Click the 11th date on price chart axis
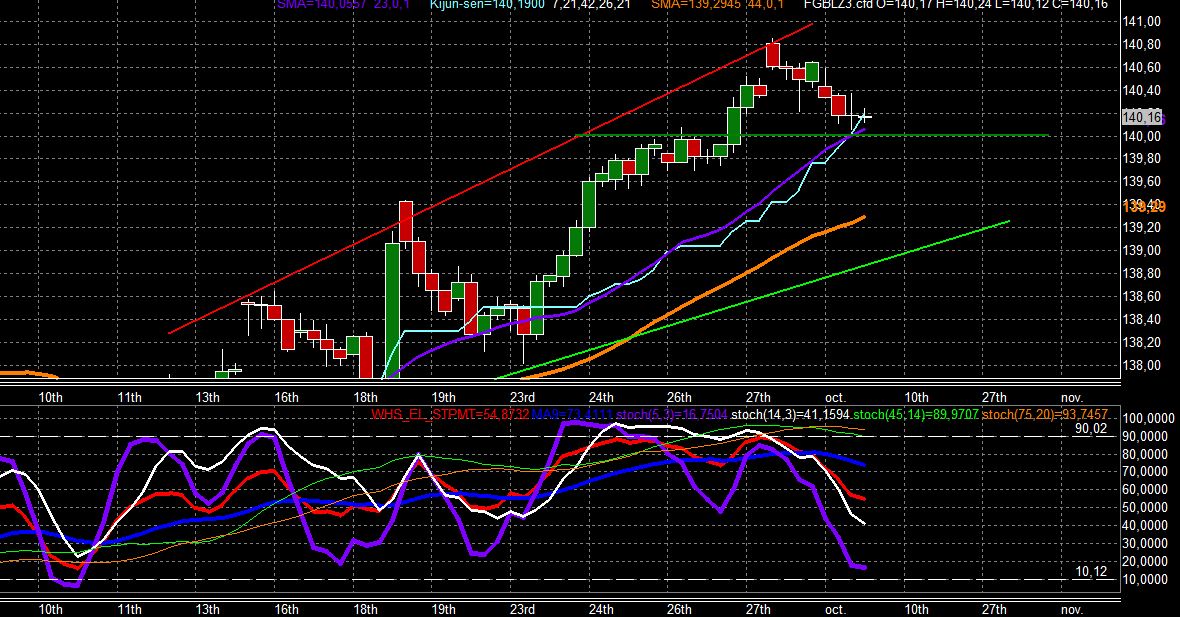The image size is (1180, 617). tap(129, 397)
